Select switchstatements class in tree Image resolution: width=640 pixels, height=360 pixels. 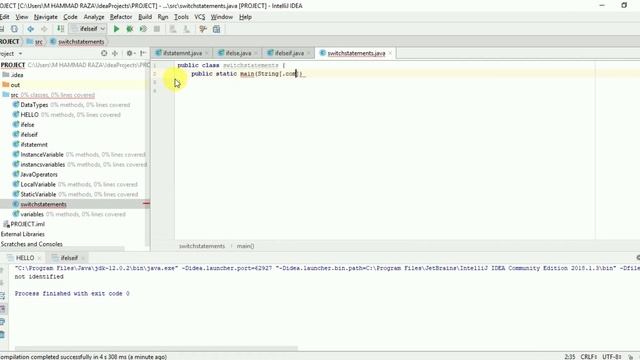pos(43,204)
